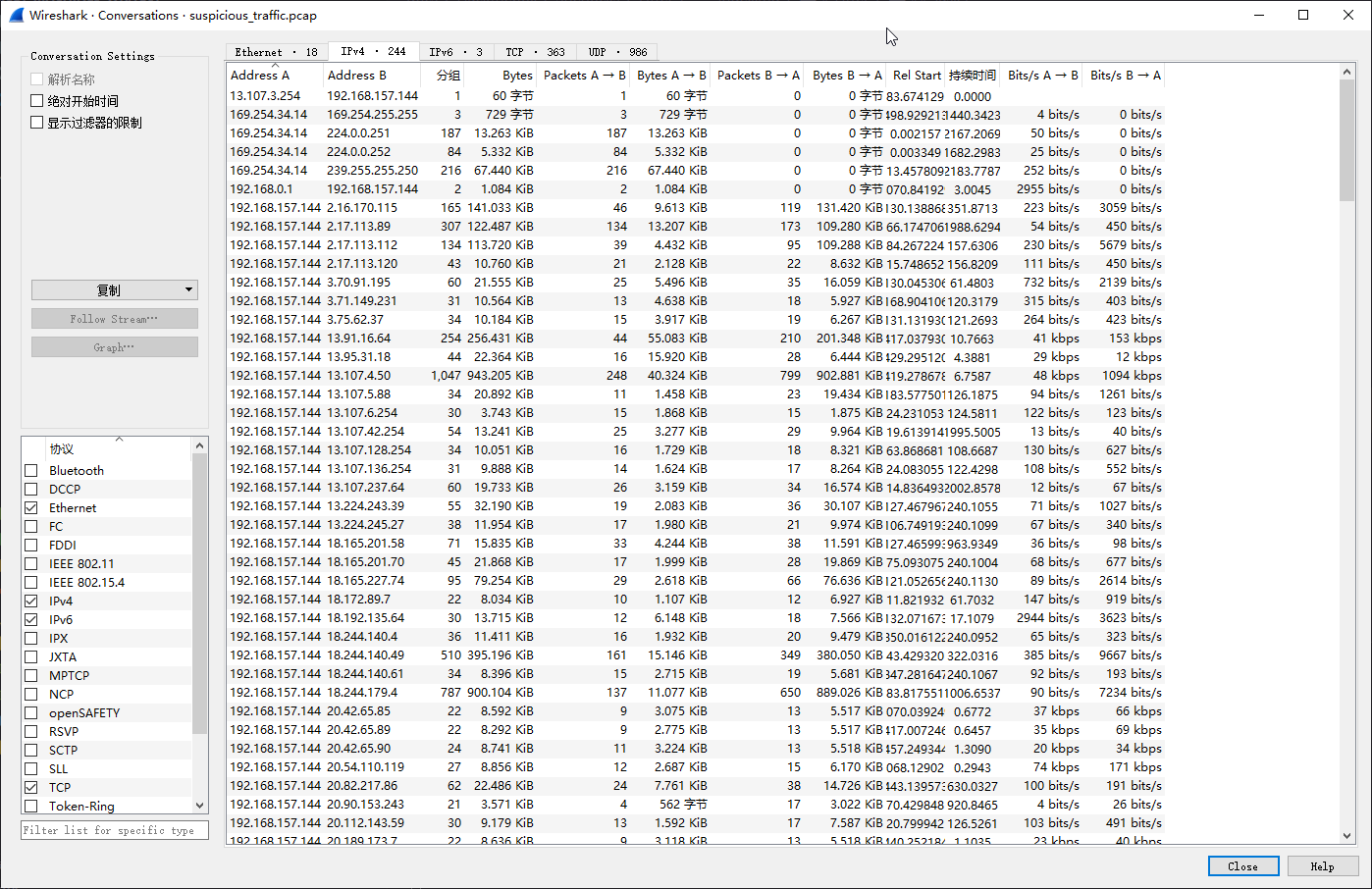Select the Token-Ring protocol entry
The height and width of the screenshot is (889, 1372).
[81, 807]
